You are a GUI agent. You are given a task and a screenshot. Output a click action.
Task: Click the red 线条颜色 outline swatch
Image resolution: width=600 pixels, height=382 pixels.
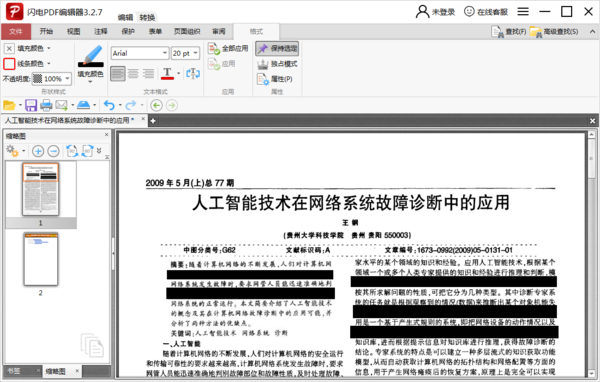pos(9,64)
